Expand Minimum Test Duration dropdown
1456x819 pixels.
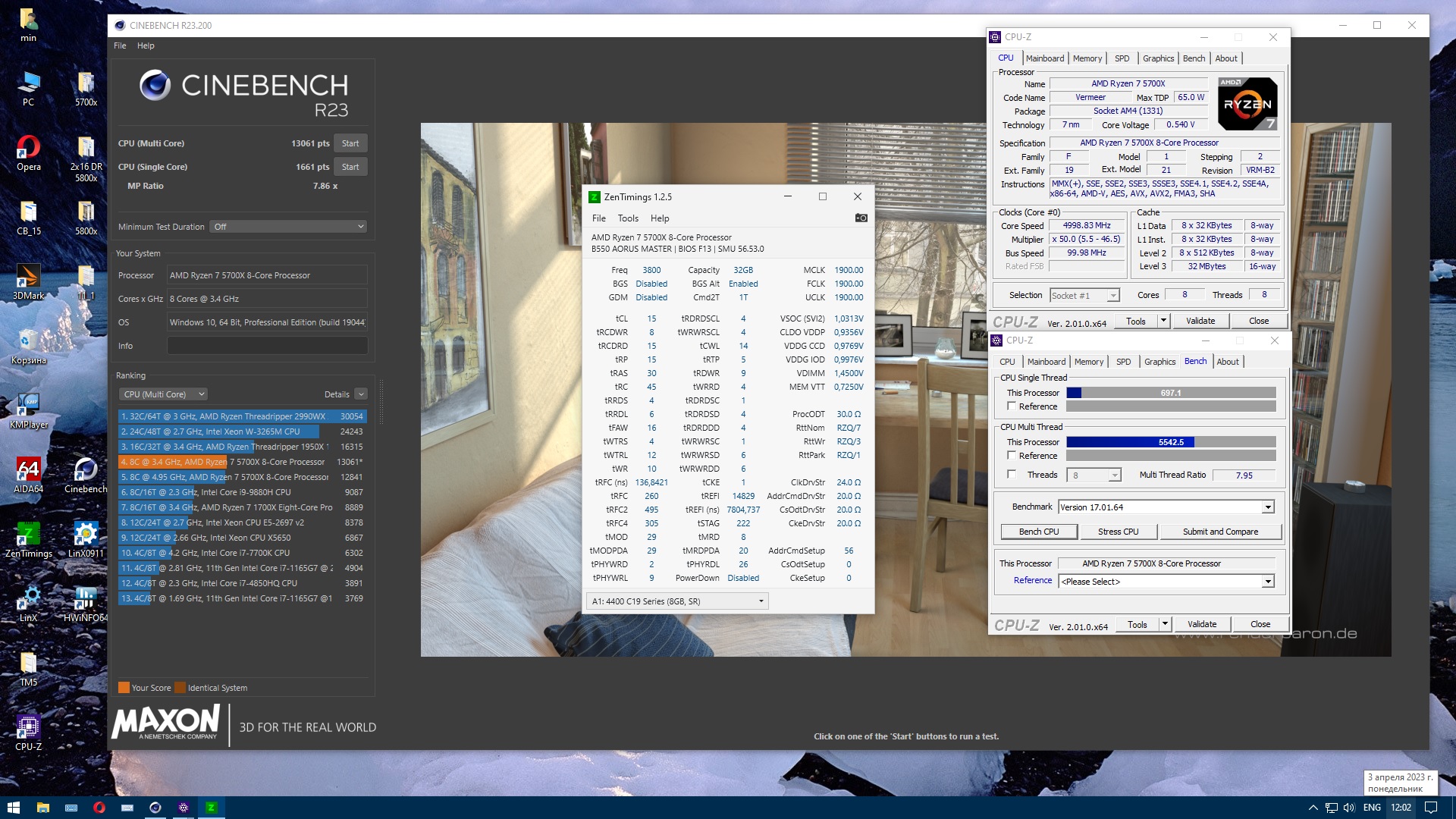288,227
